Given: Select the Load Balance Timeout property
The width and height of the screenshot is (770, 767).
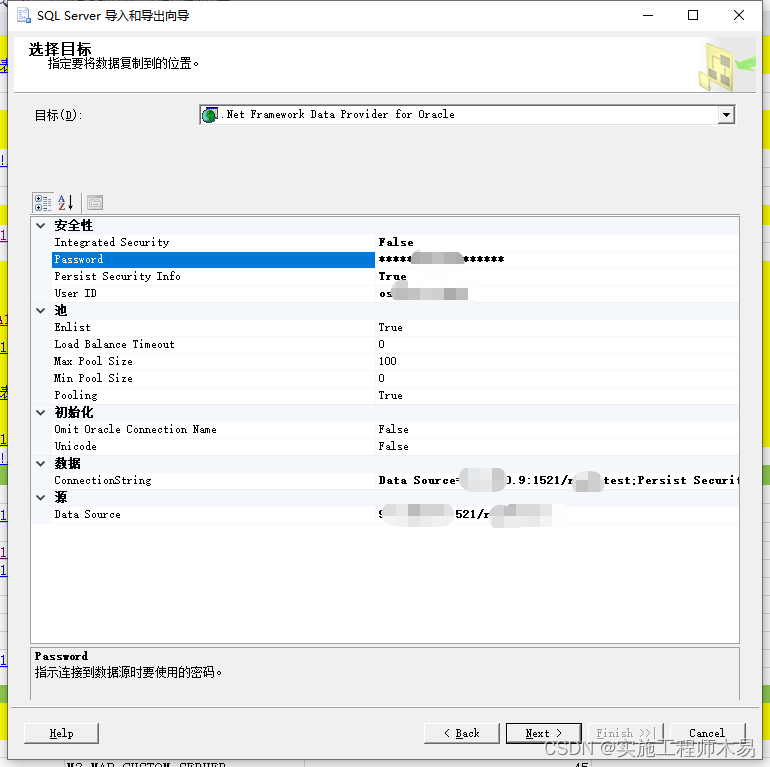Looking at the screenshot, I should [x=213, y=344].
